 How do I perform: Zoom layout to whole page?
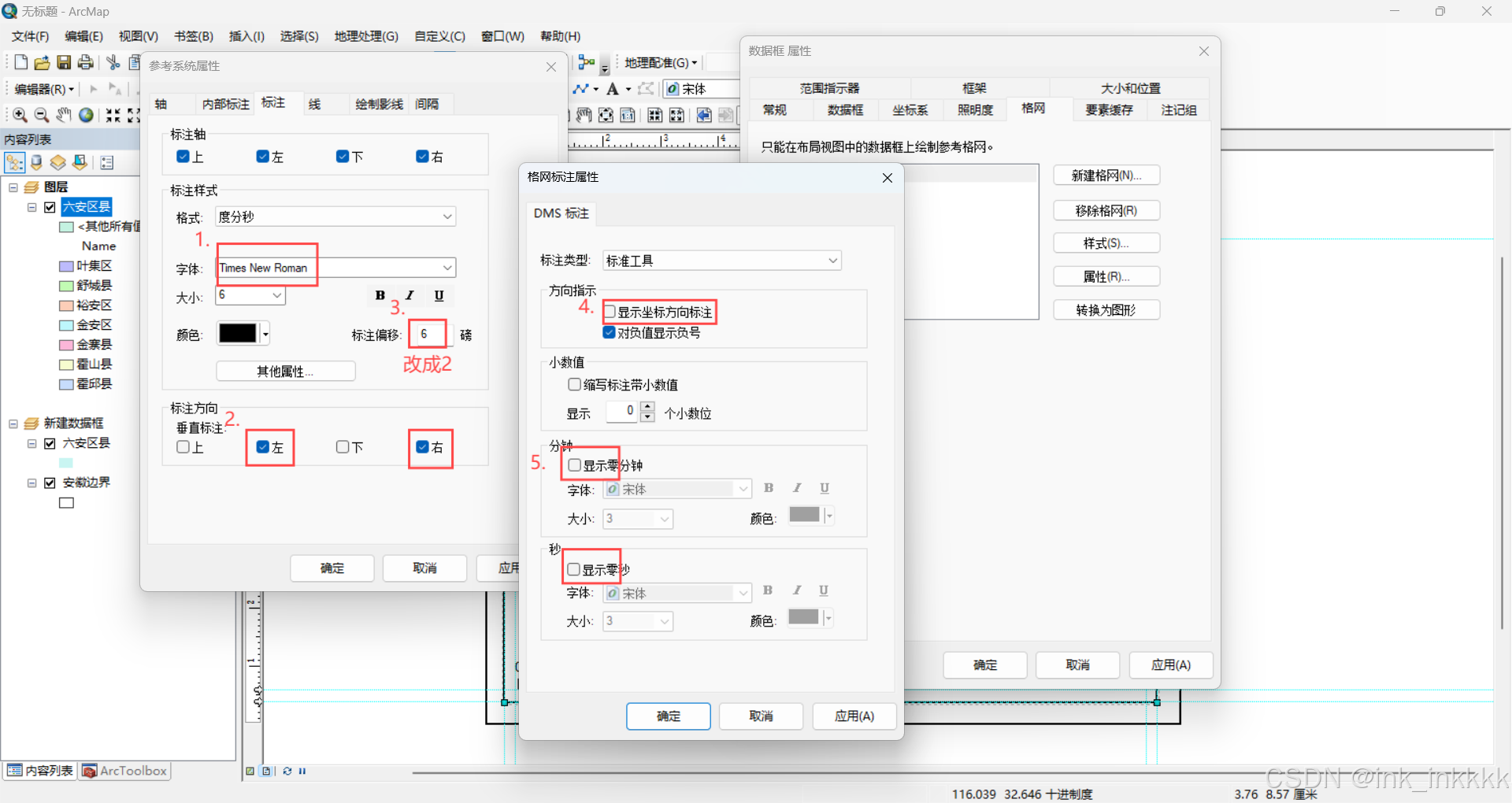[x=606, y=115]
